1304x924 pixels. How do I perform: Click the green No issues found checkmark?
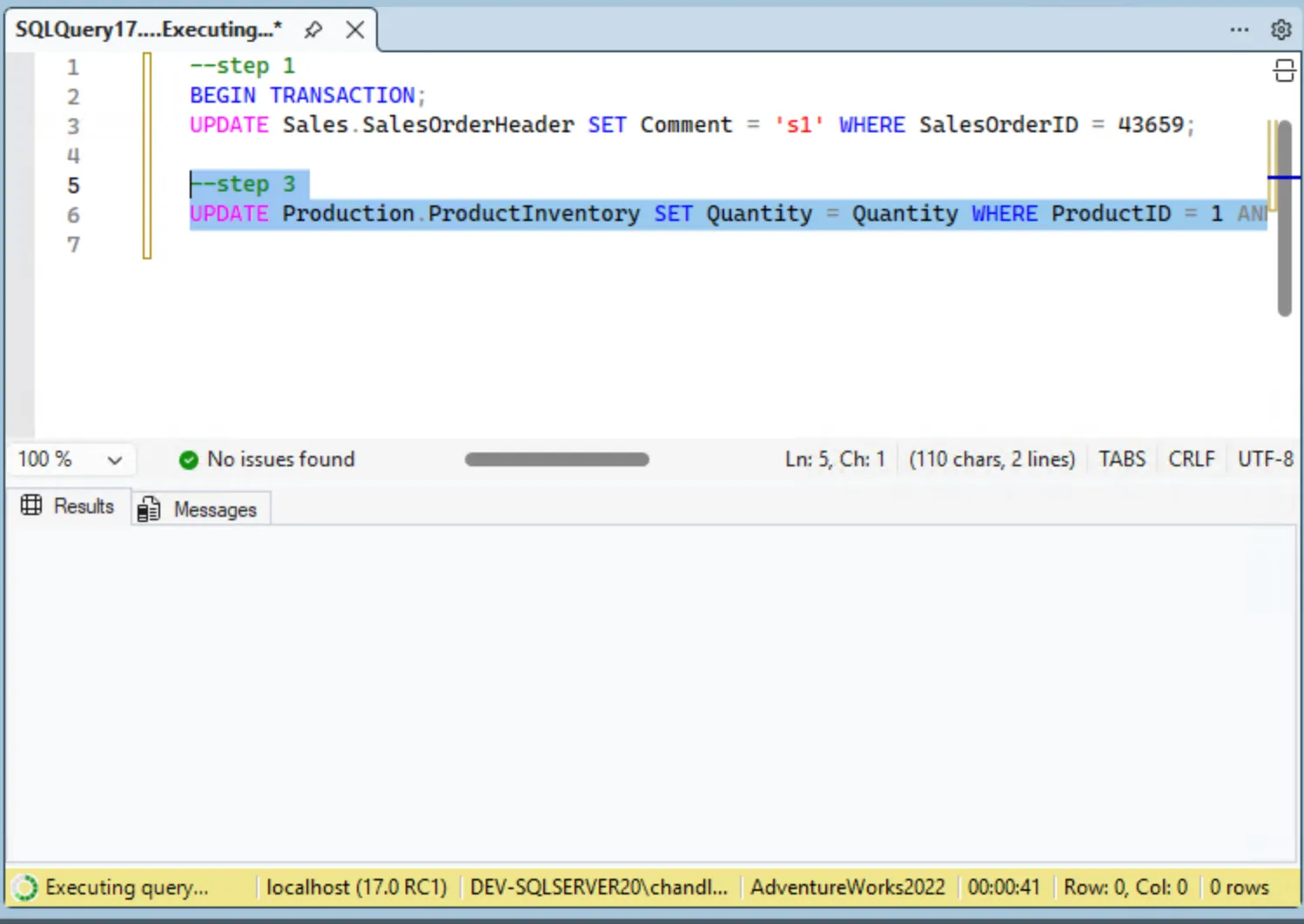188,459
